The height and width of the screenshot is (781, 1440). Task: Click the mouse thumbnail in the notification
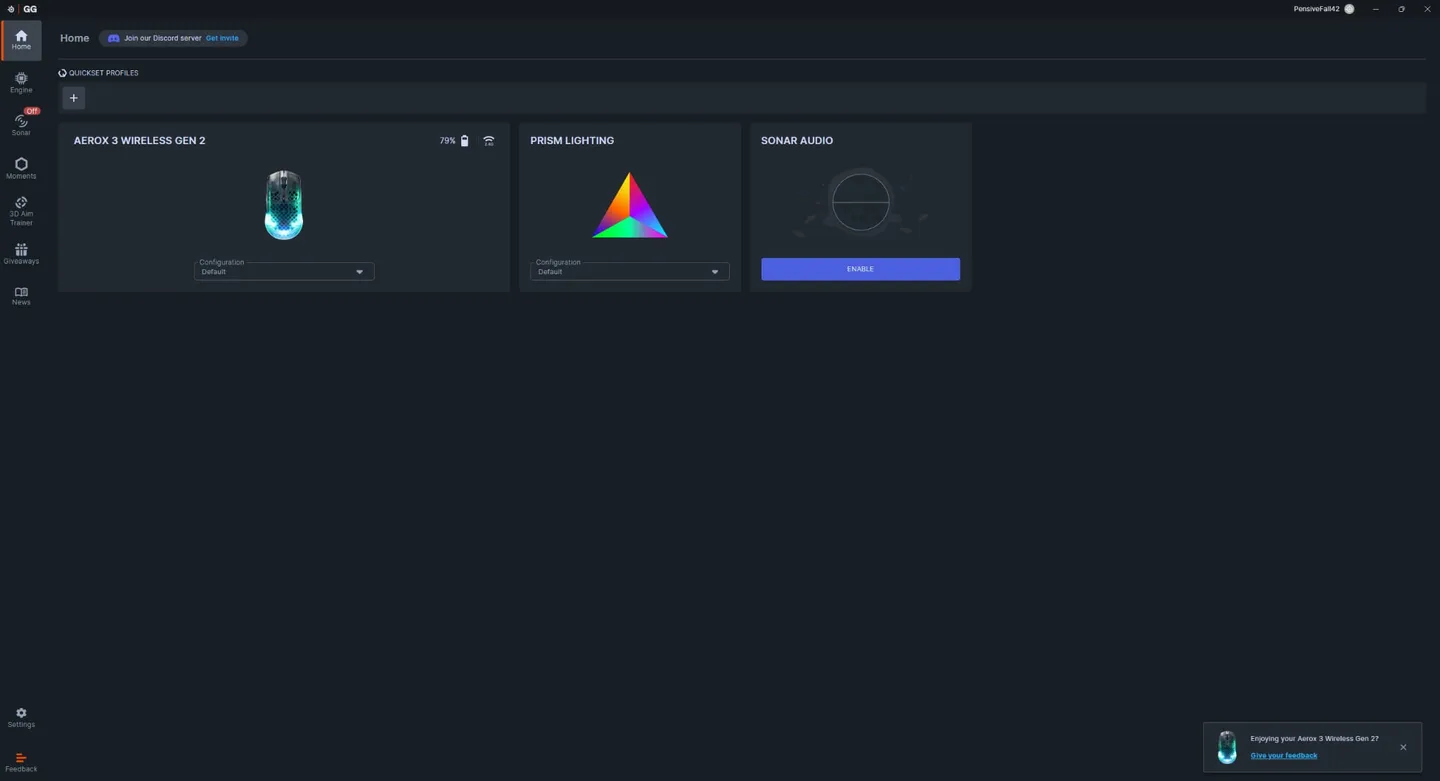(1227, 747)
